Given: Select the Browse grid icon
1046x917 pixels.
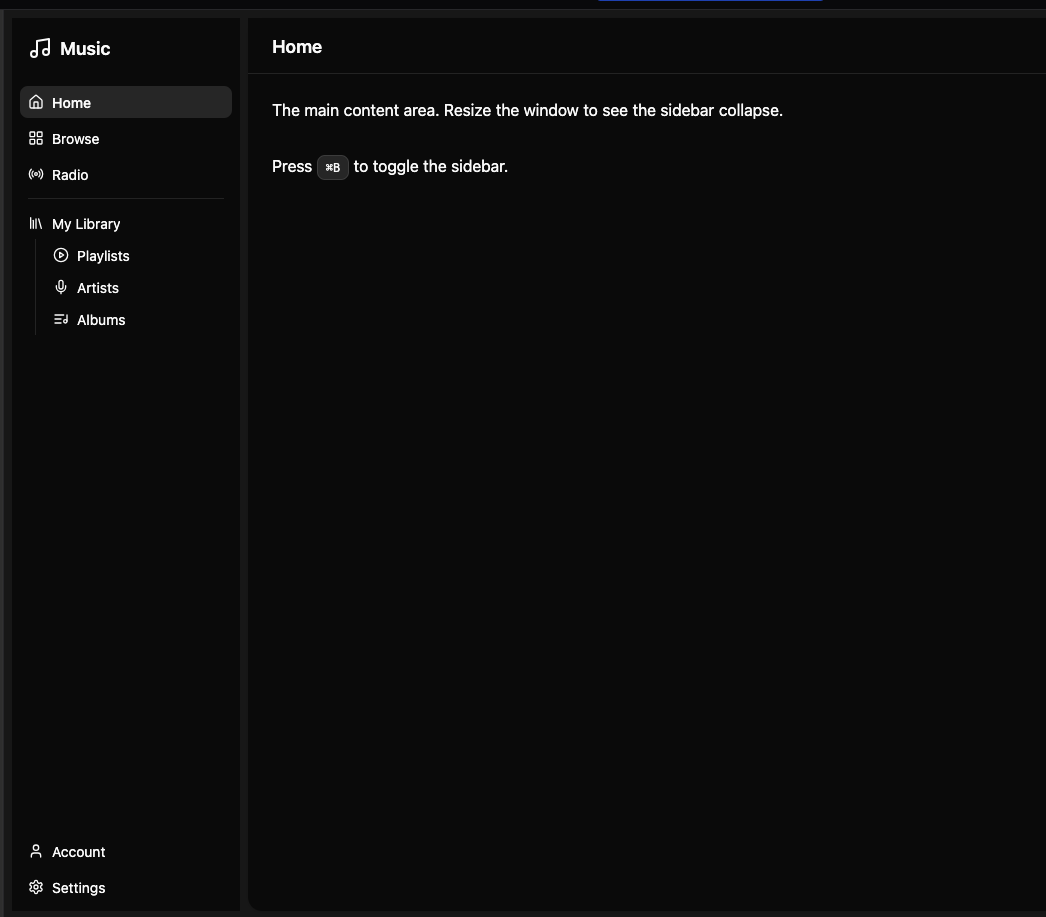Looking at the screenshot, I should click(x=36, y=138).
